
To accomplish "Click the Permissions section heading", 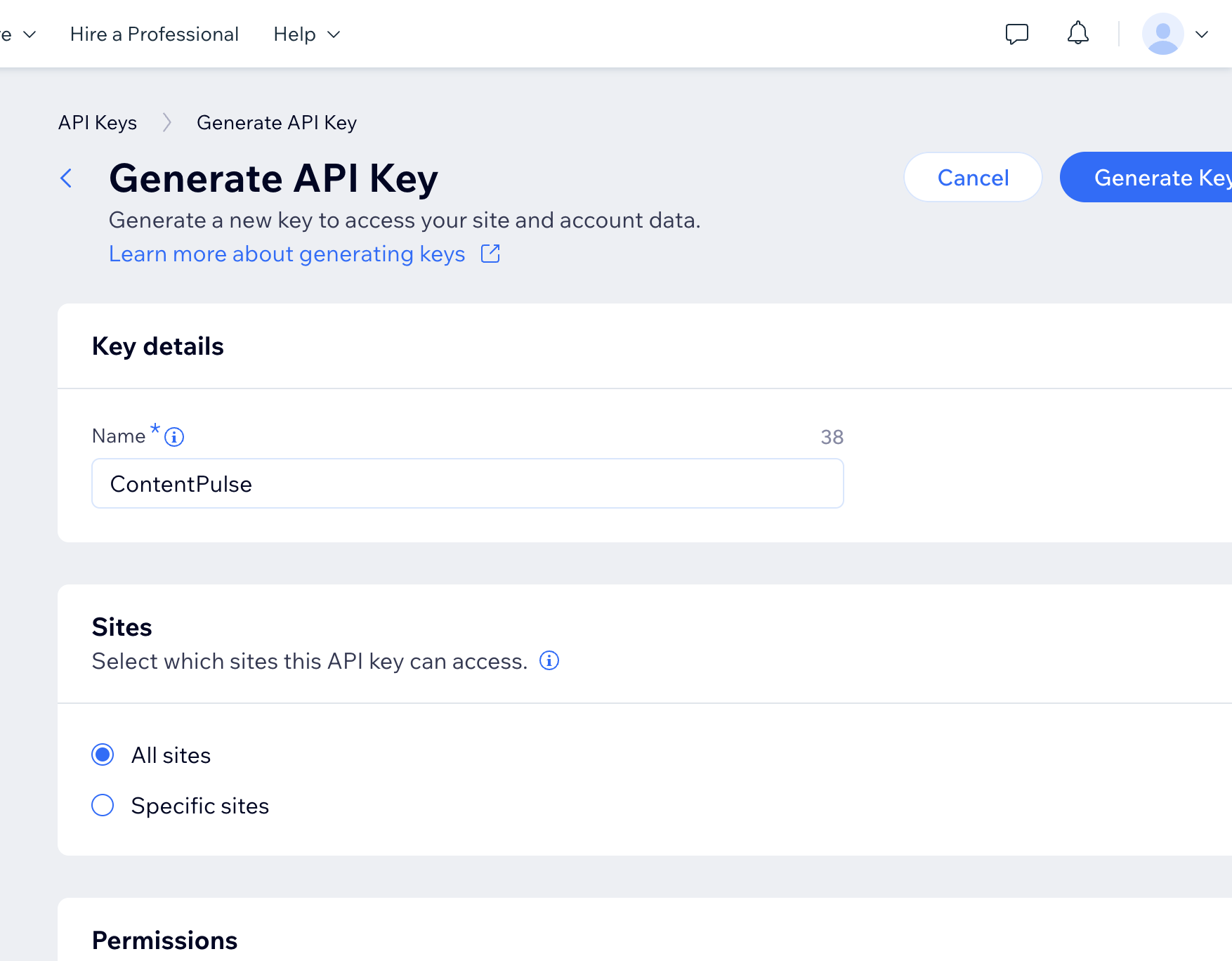I will [x=165, y=940].
